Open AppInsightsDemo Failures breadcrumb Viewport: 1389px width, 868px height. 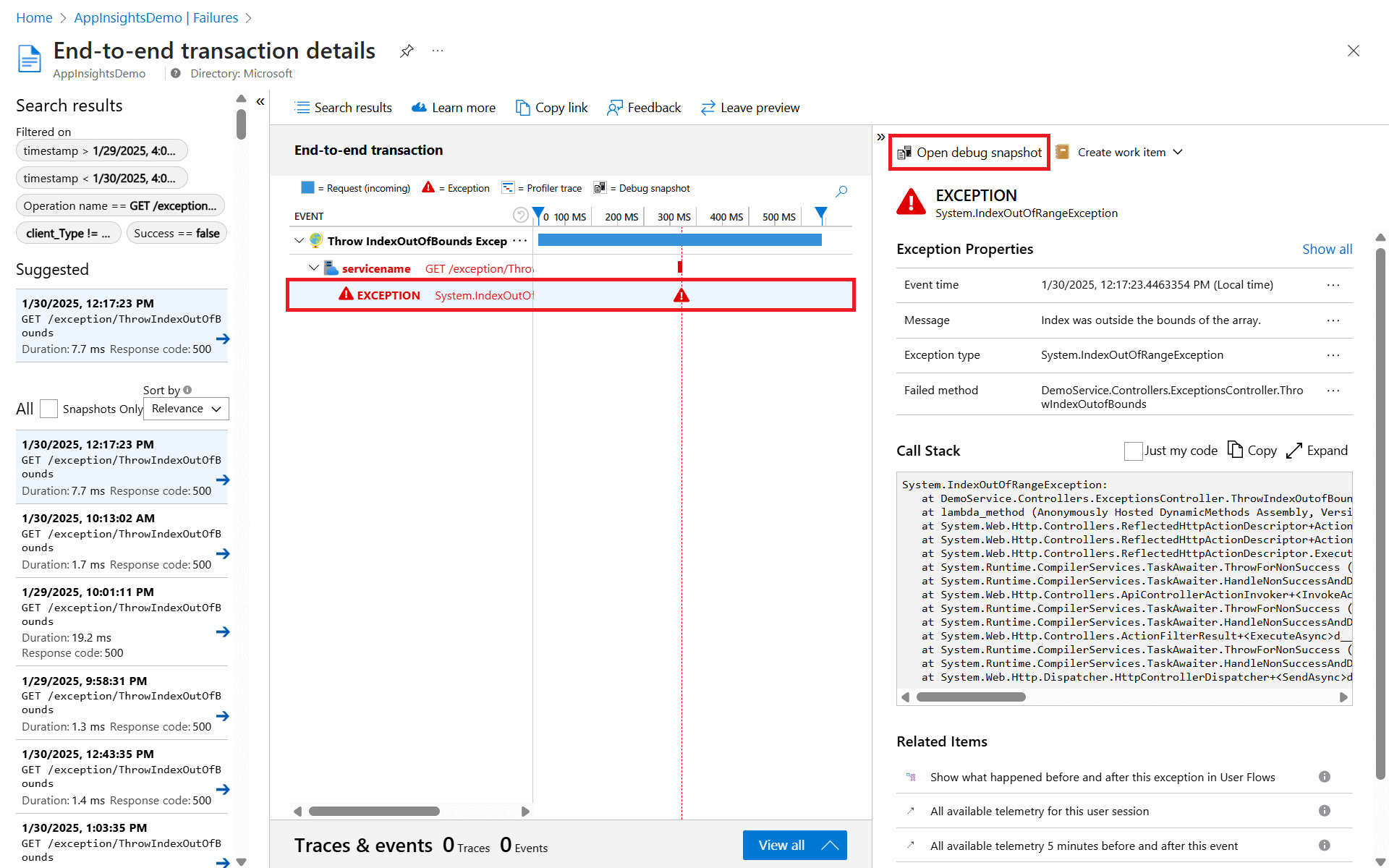pyautogui.click(x=156, y=17)
